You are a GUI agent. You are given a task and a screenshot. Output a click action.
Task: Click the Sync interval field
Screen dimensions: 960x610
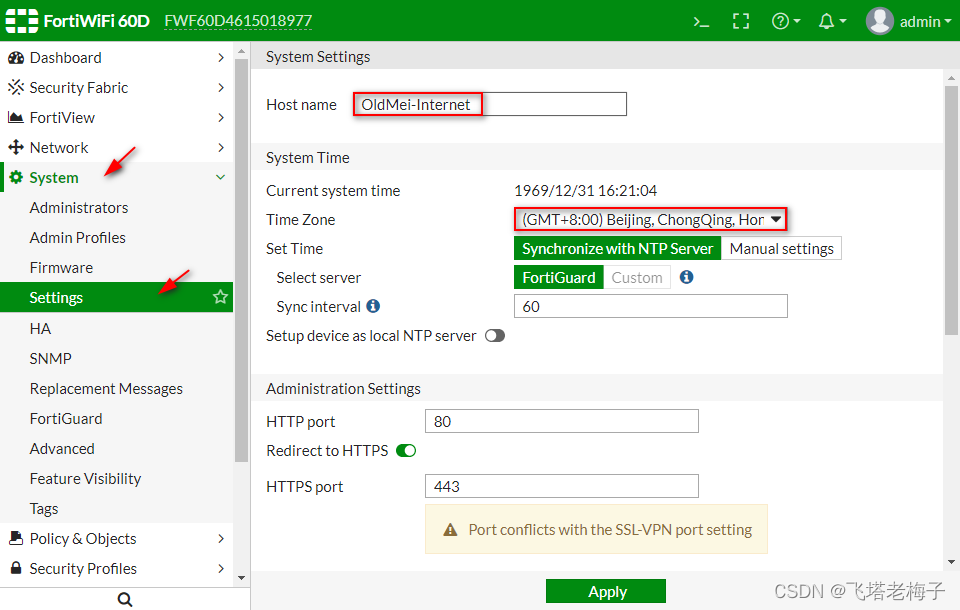point(651,306)
